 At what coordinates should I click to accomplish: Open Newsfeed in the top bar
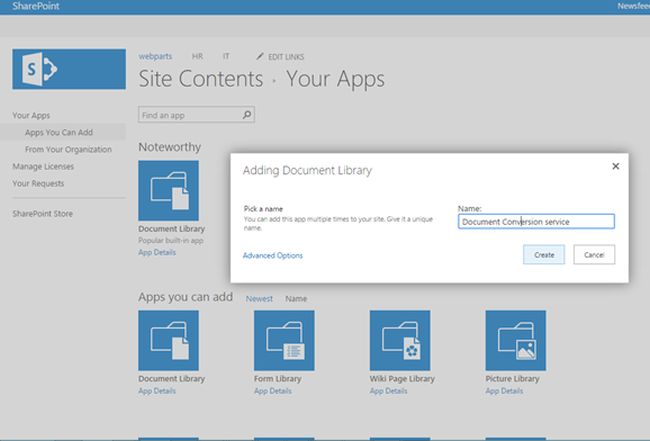[x=633, y=6]
